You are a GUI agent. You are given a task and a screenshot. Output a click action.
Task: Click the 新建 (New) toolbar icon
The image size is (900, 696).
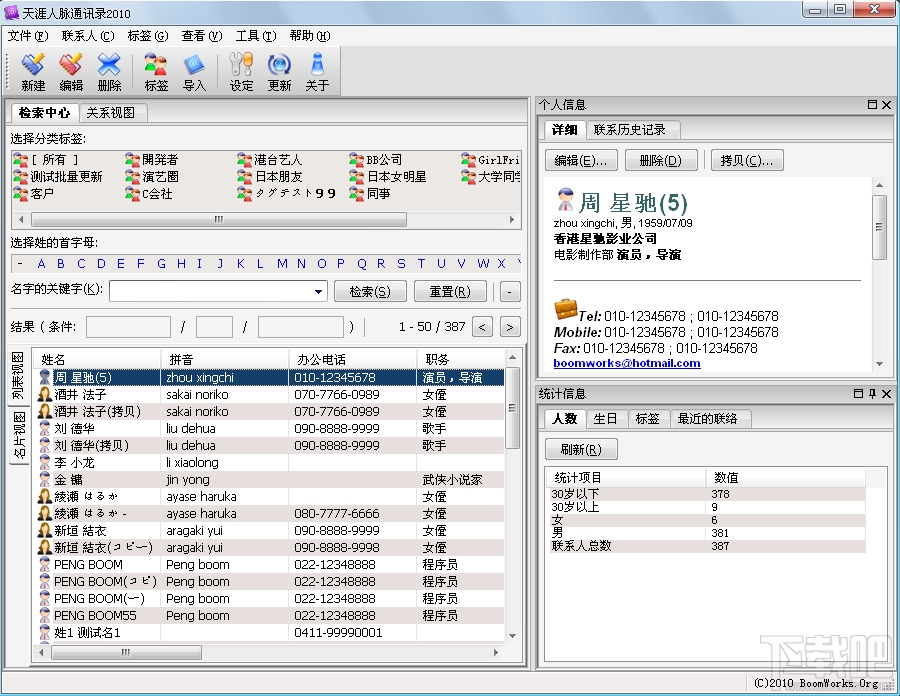tap(33, 72)
